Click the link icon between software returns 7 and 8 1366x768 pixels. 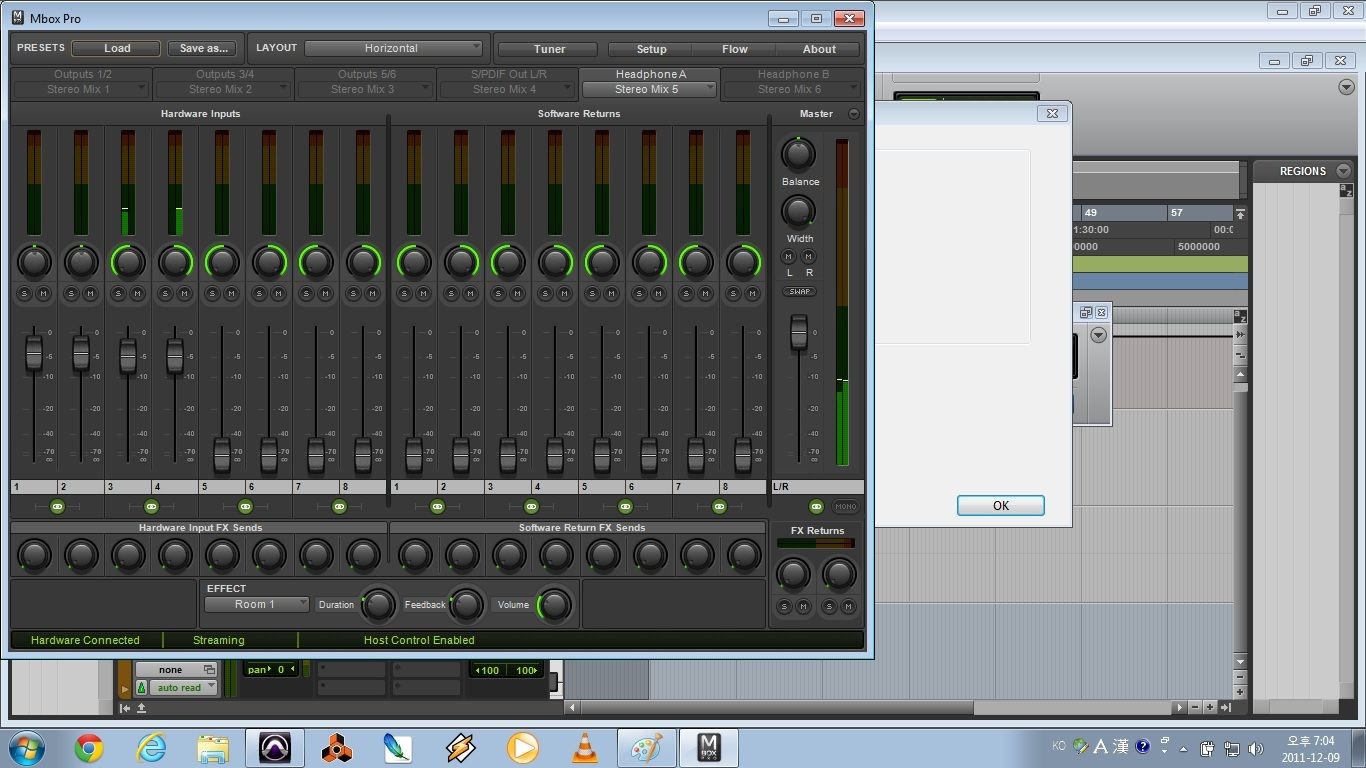point(719,507)
